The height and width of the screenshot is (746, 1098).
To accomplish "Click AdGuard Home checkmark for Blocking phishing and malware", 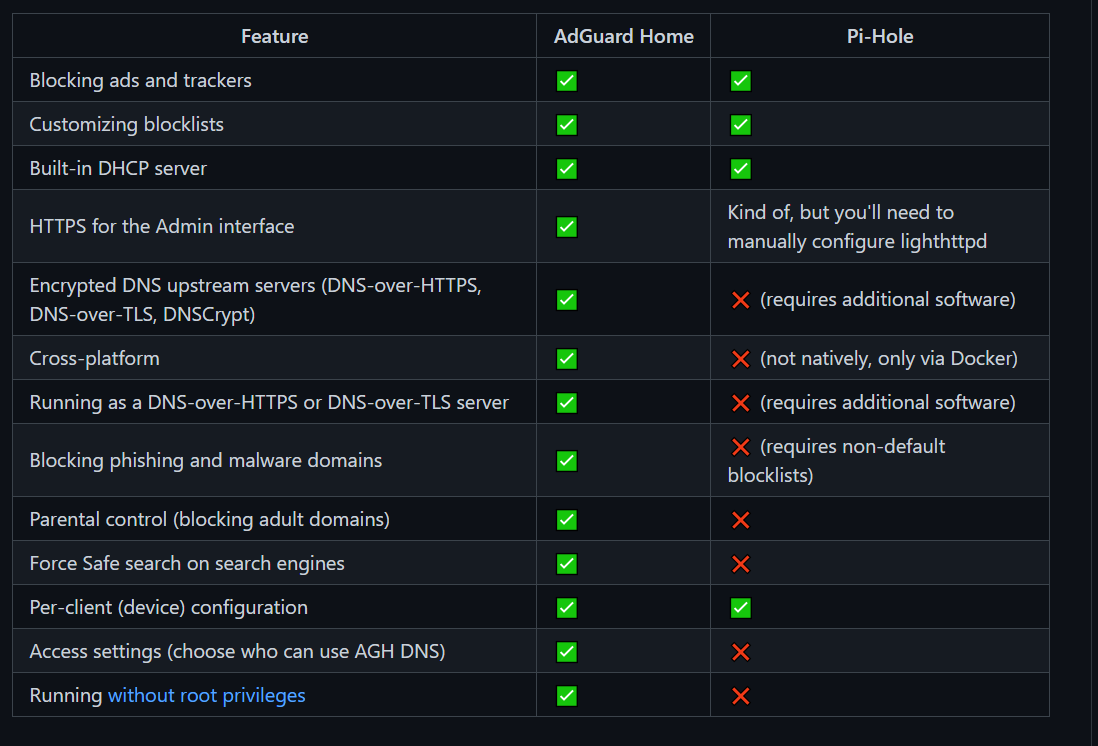I will click(x=567, y=461).
